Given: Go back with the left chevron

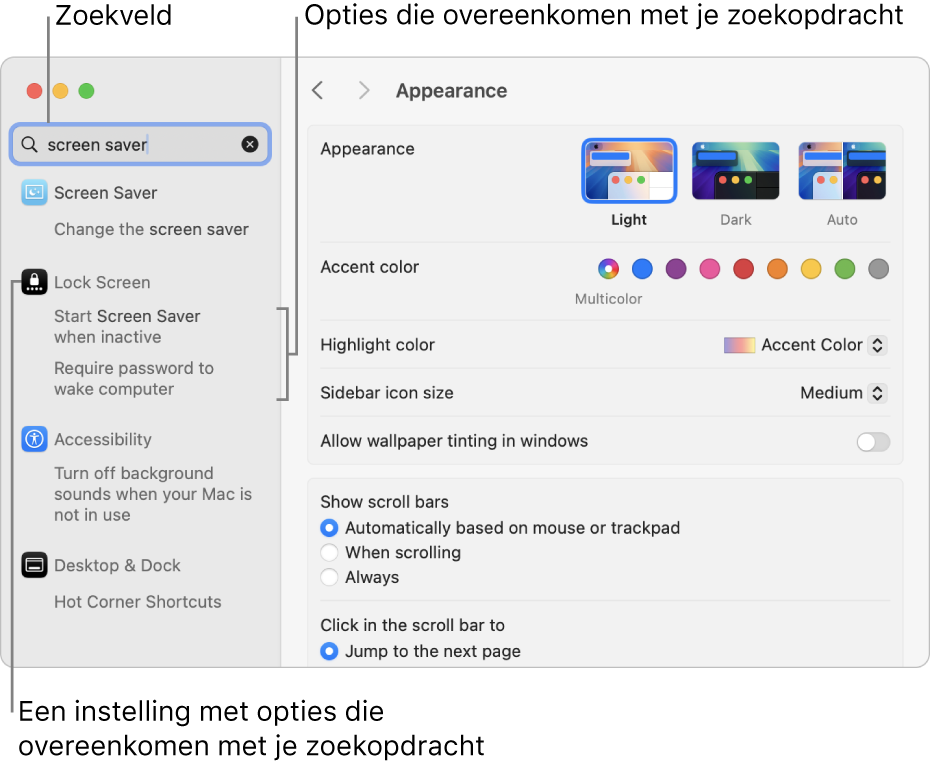Looking at the screenshot, I should tap(318, 91).
